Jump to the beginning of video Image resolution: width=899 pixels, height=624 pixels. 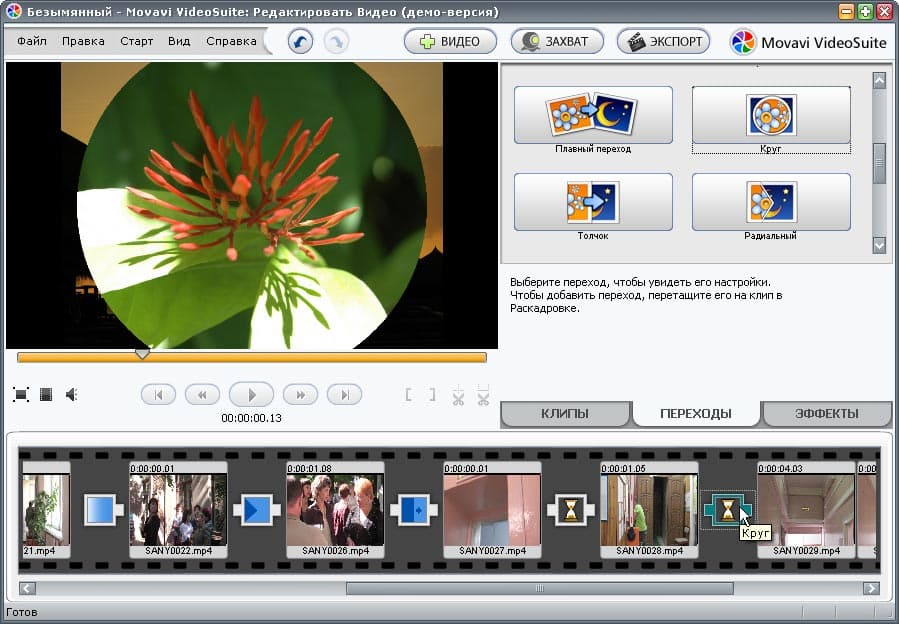point(158,395)
